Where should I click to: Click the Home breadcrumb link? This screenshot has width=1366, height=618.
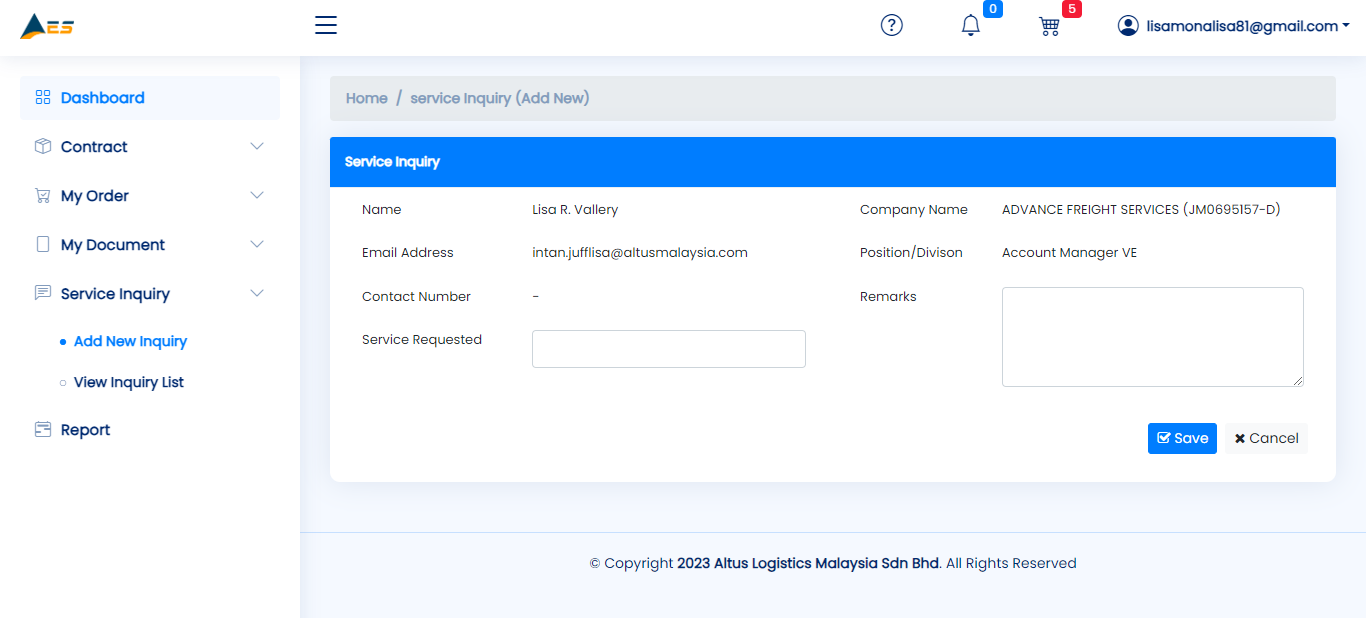(x=367, y=98)
